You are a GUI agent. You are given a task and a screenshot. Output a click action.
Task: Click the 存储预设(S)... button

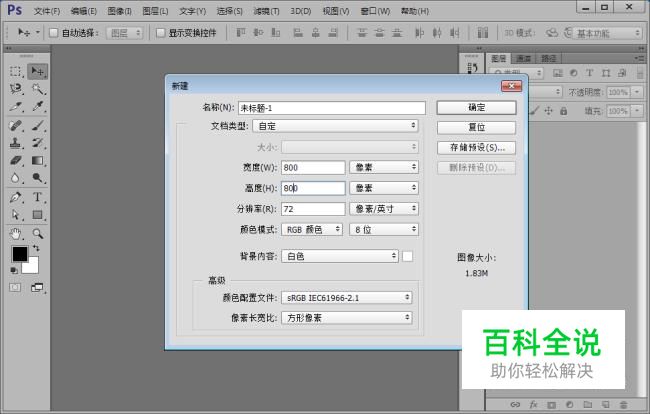[476, 148]
